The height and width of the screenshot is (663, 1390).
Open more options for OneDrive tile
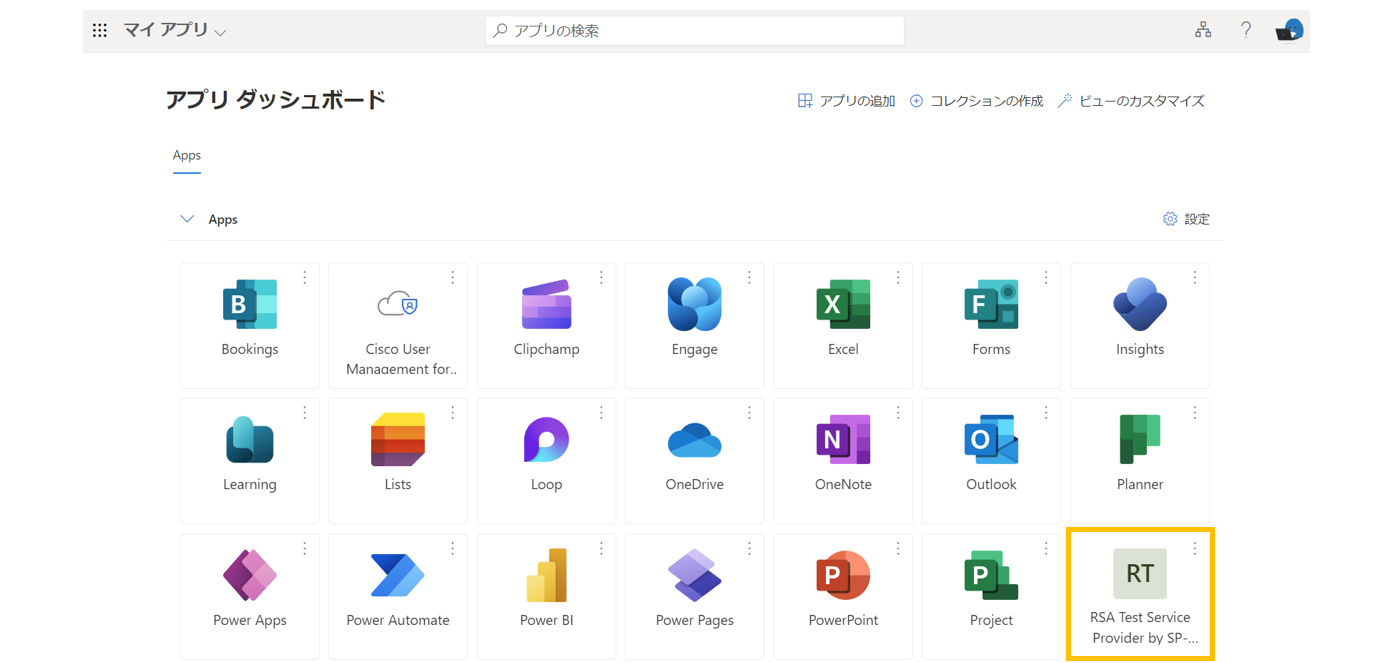750,413
